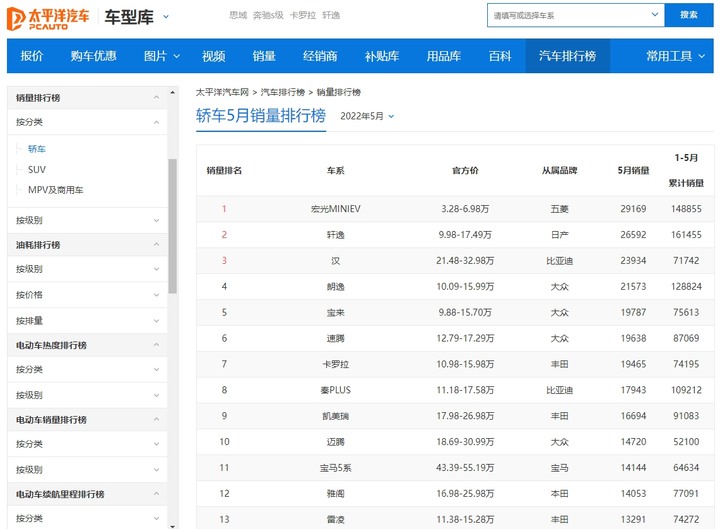Click the 卡罗拉 hot search link

pos(303,15)
